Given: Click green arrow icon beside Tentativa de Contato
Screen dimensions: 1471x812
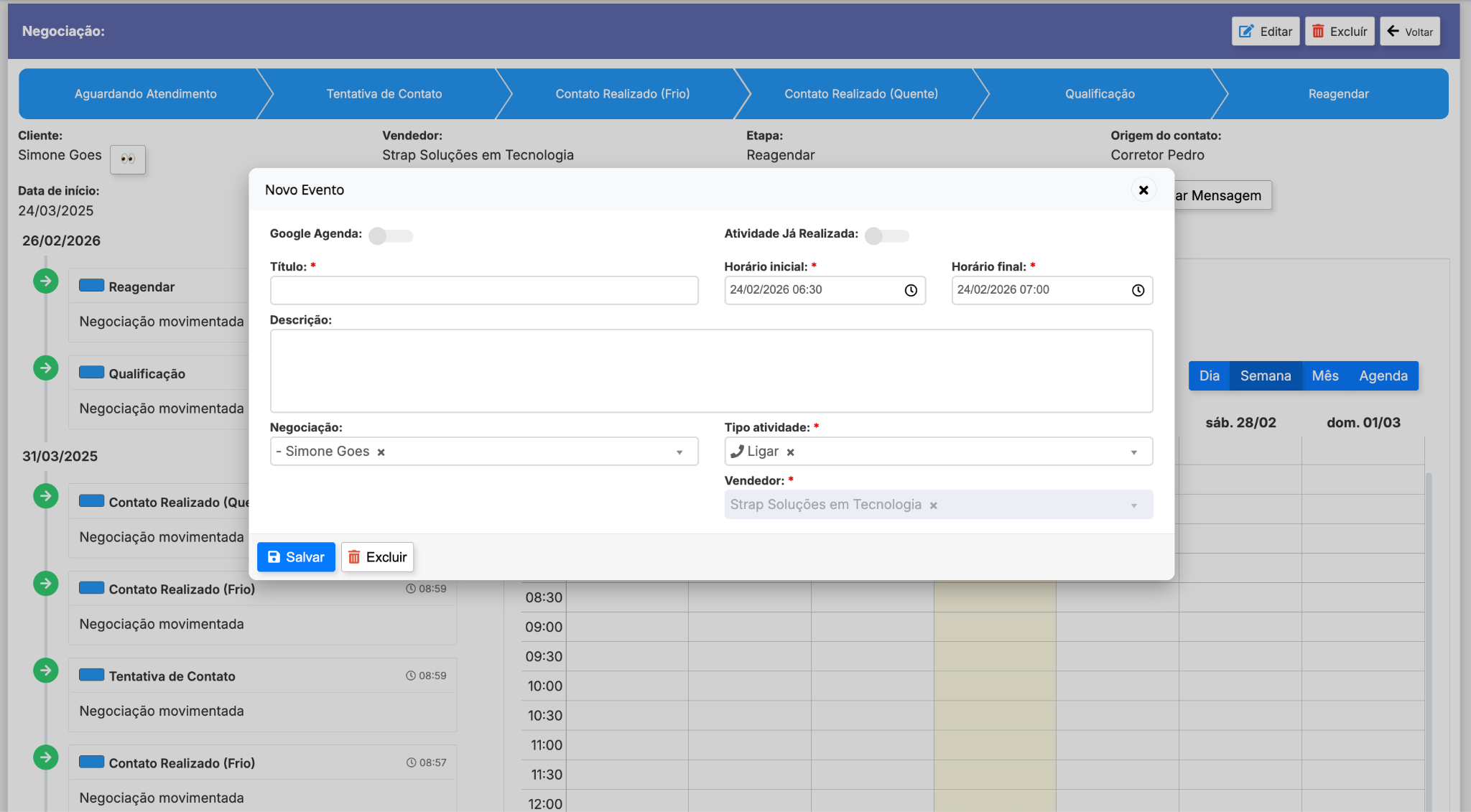Looking at the screenshot, I should point(46,671).
